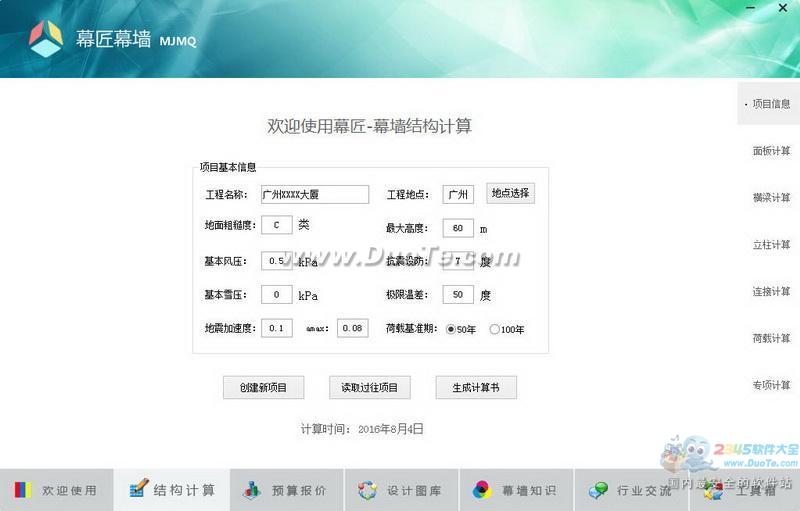
Task: Focus the 工程名称 input field
Action: tap(315, 194)
